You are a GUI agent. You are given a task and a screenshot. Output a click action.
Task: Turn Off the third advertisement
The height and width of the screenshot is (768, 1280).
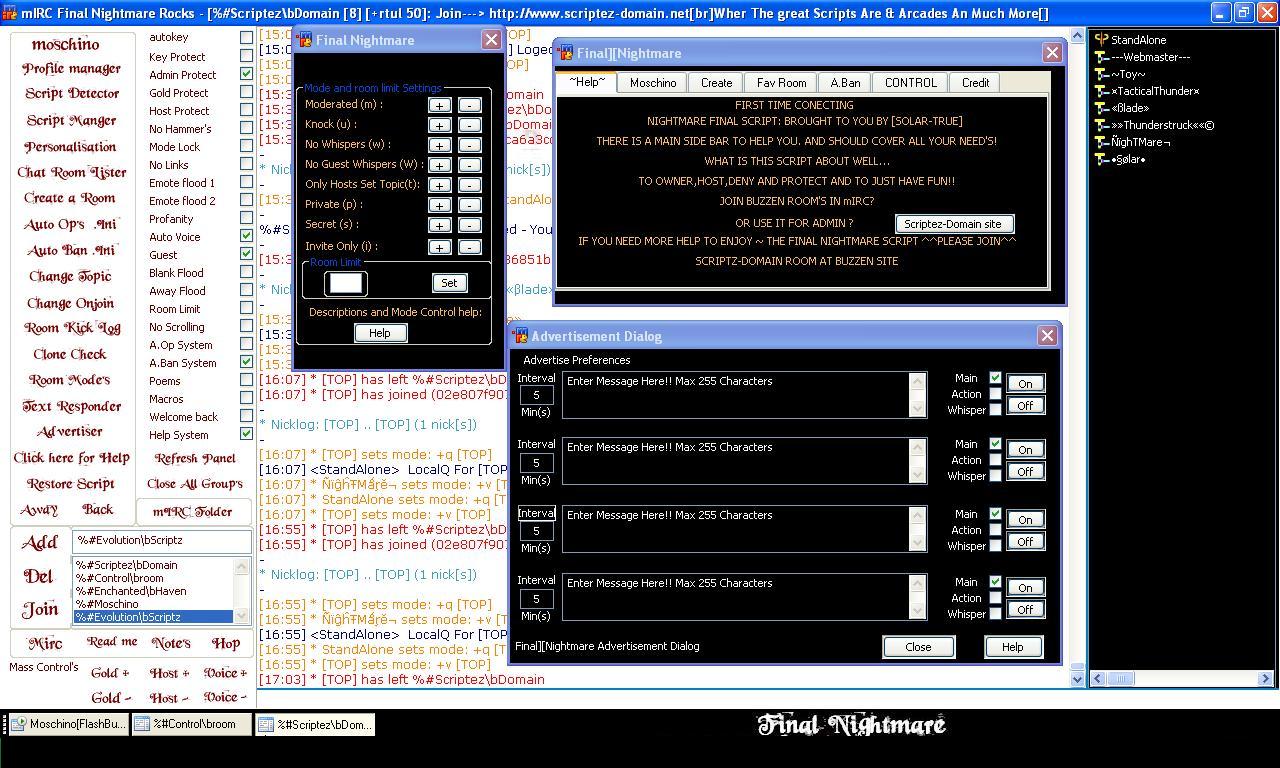1025,541
